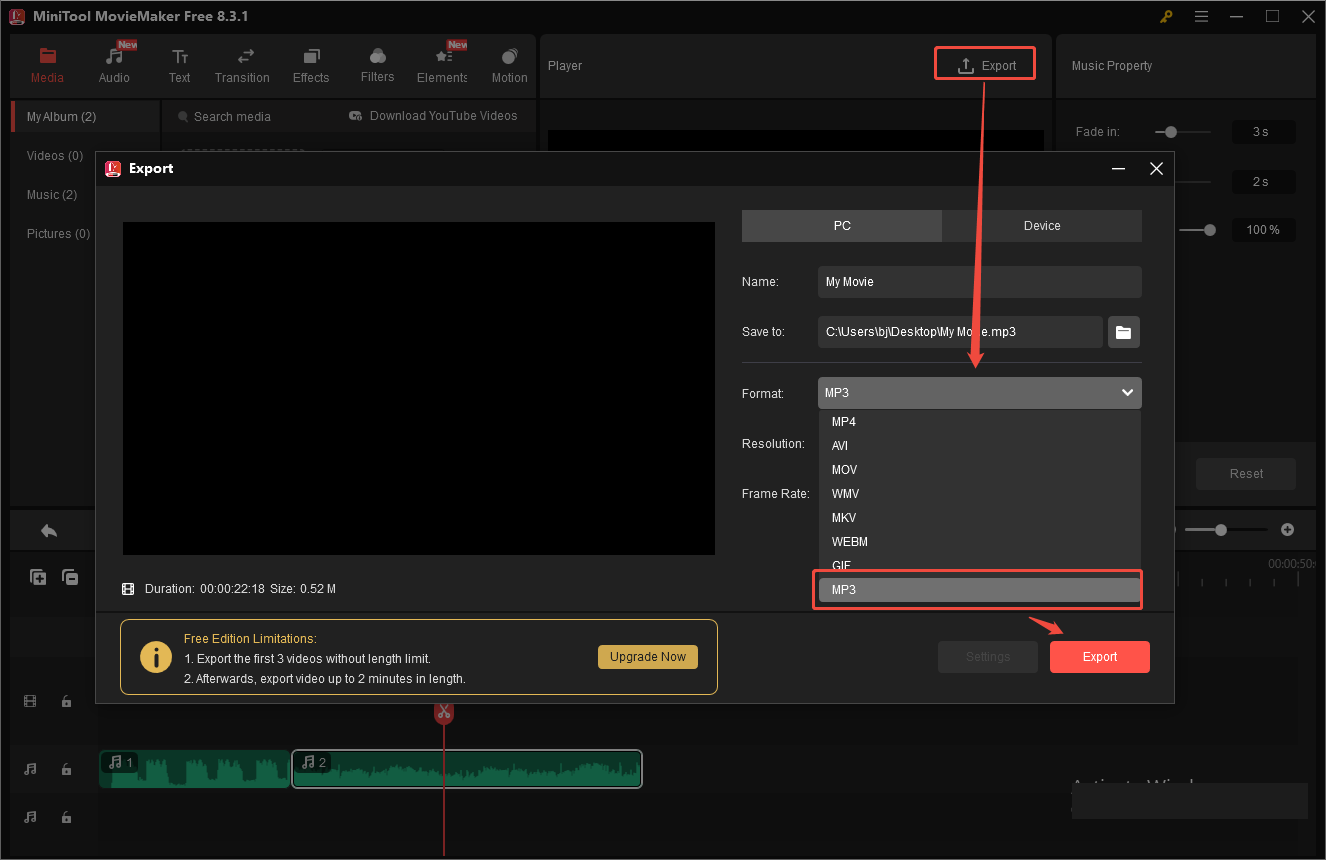Image resolution: width=1326 pixels, height=860 pixels.
Task: Open the Media panel
Action: coord(47,63)
